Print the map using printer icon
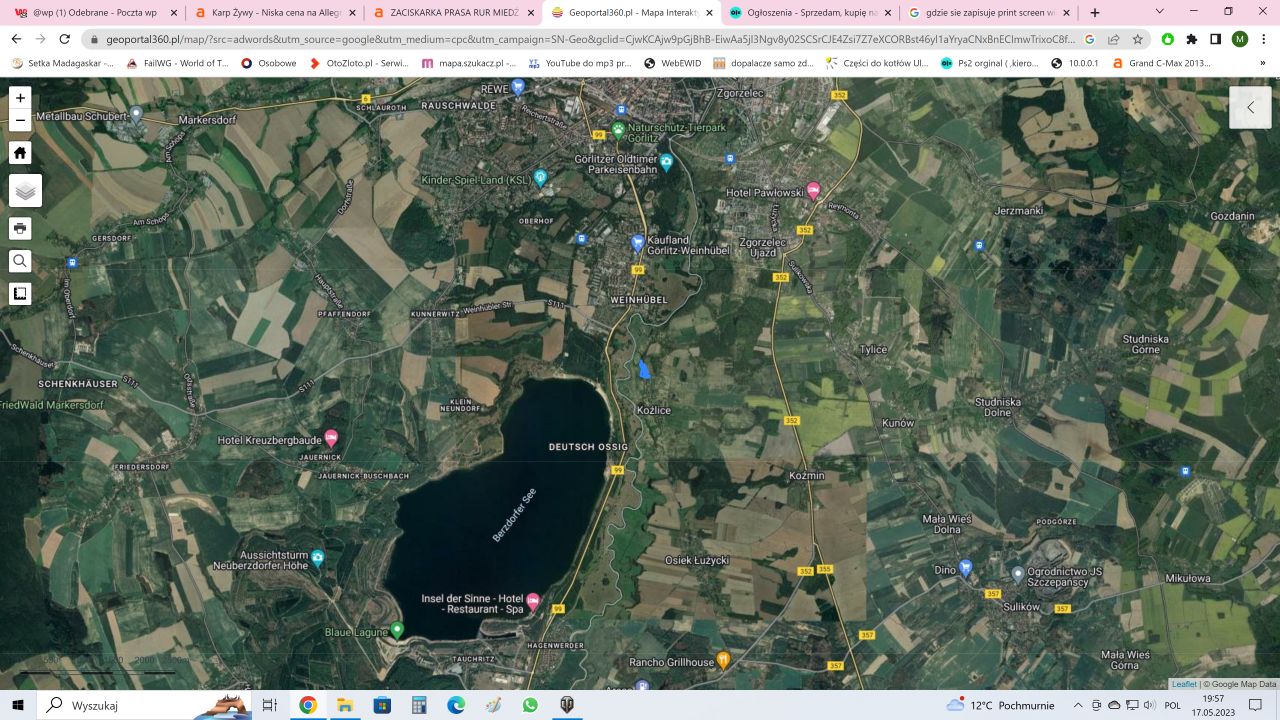This screenshot has width=1280, height=720. 20,229
